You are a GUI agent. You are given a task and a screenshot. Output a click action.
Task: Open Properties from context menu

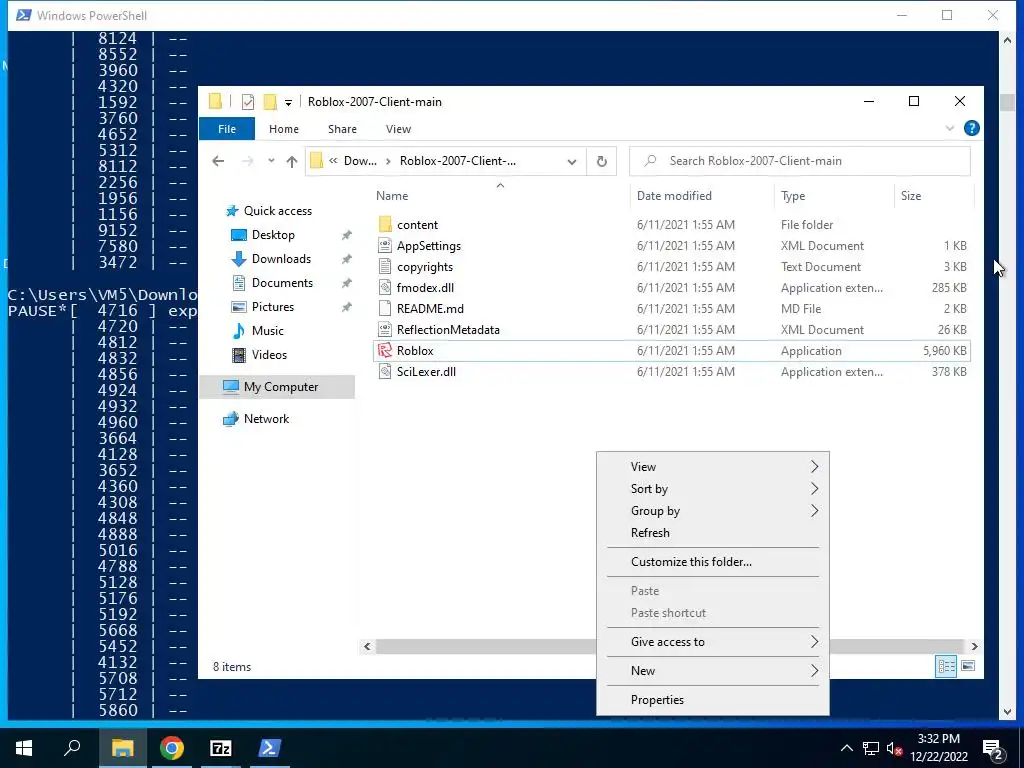tap(712, 699)
